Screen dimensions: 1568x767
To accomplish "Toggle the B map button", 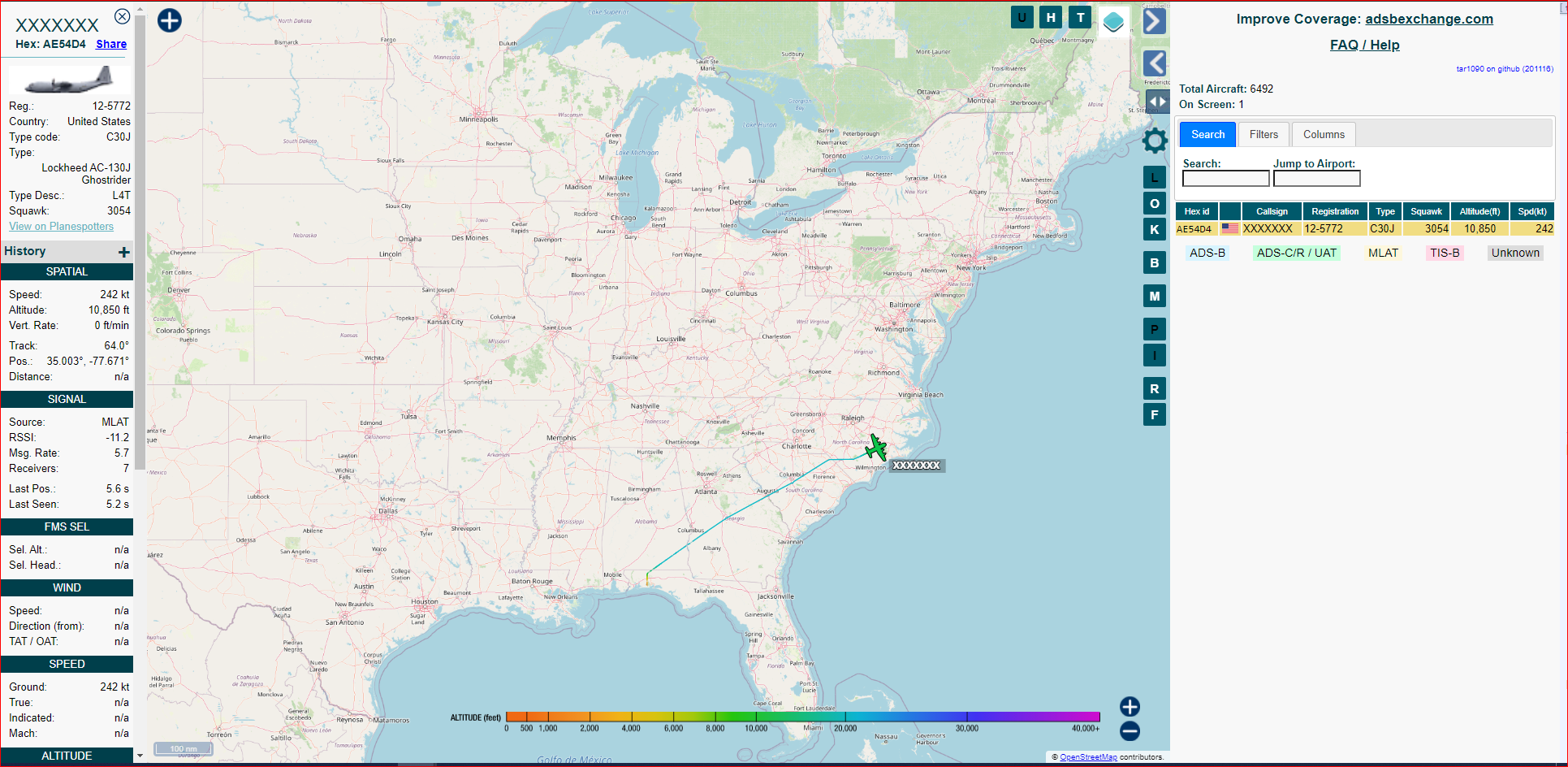I will [1155, 262].
